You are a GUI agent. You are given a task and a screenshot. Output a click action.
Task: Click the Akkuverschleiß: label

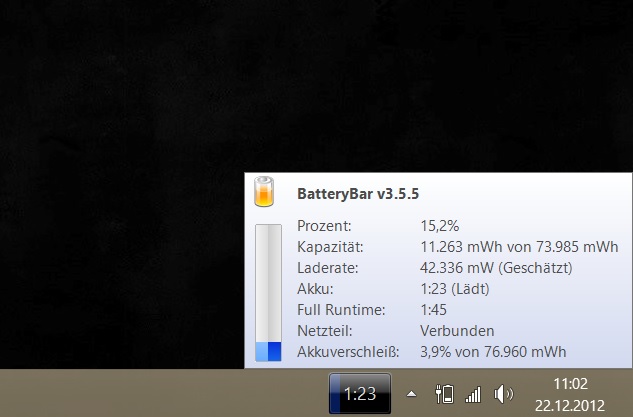tap(348, 352)
